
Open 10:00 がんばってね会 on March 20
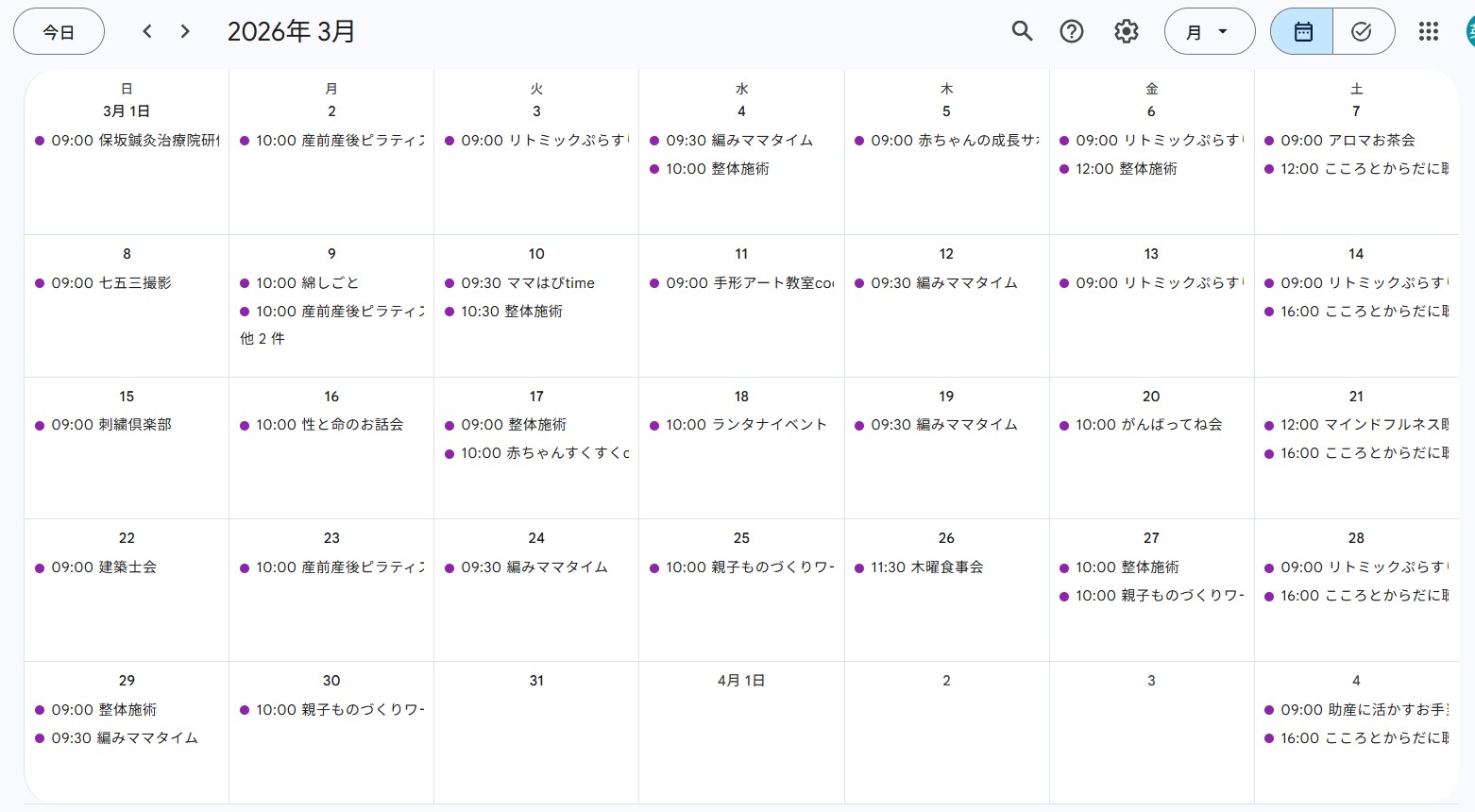1148,425
